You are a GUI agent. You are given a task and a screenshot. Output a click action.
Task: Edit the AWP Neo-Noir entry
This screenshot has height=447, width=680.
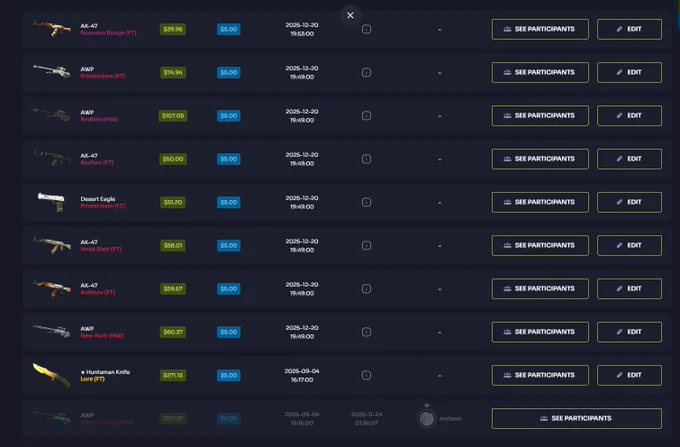(x=629, y=332)
